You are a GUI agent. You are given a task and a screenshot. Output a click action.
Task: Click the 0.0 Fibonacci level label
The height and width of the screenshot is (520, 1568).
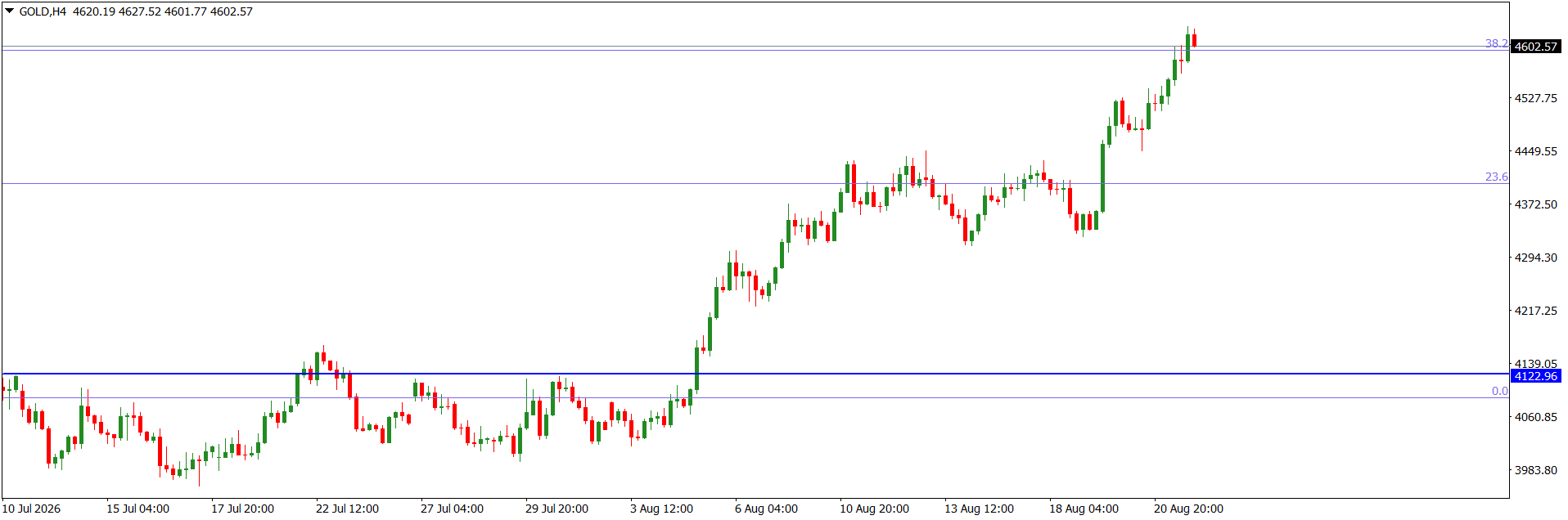coord(1499,391)
